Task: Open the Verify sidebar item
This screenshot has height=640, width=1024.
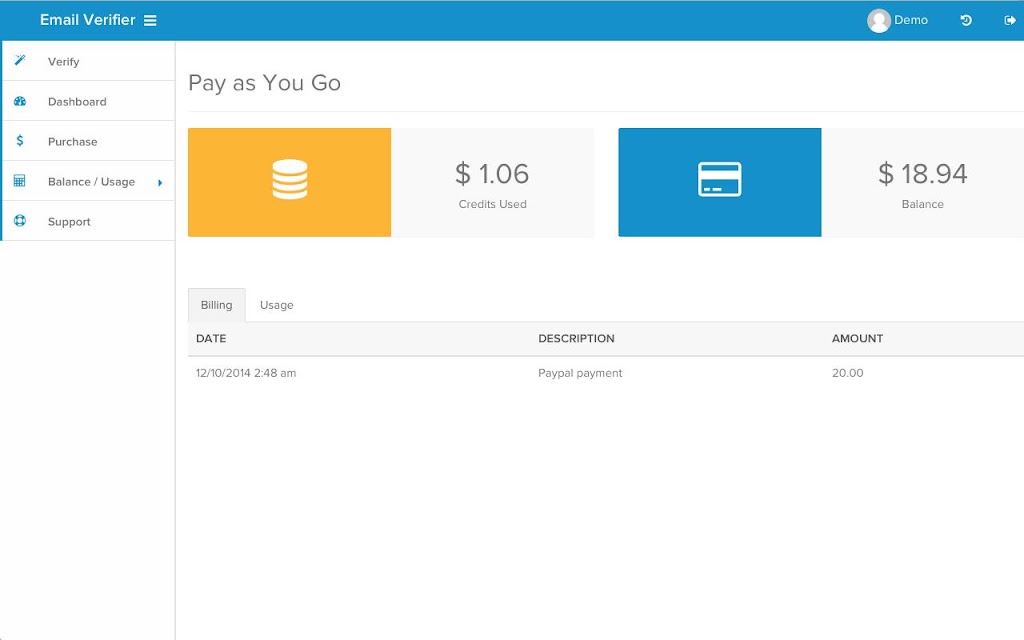Action: click(88, 61)
